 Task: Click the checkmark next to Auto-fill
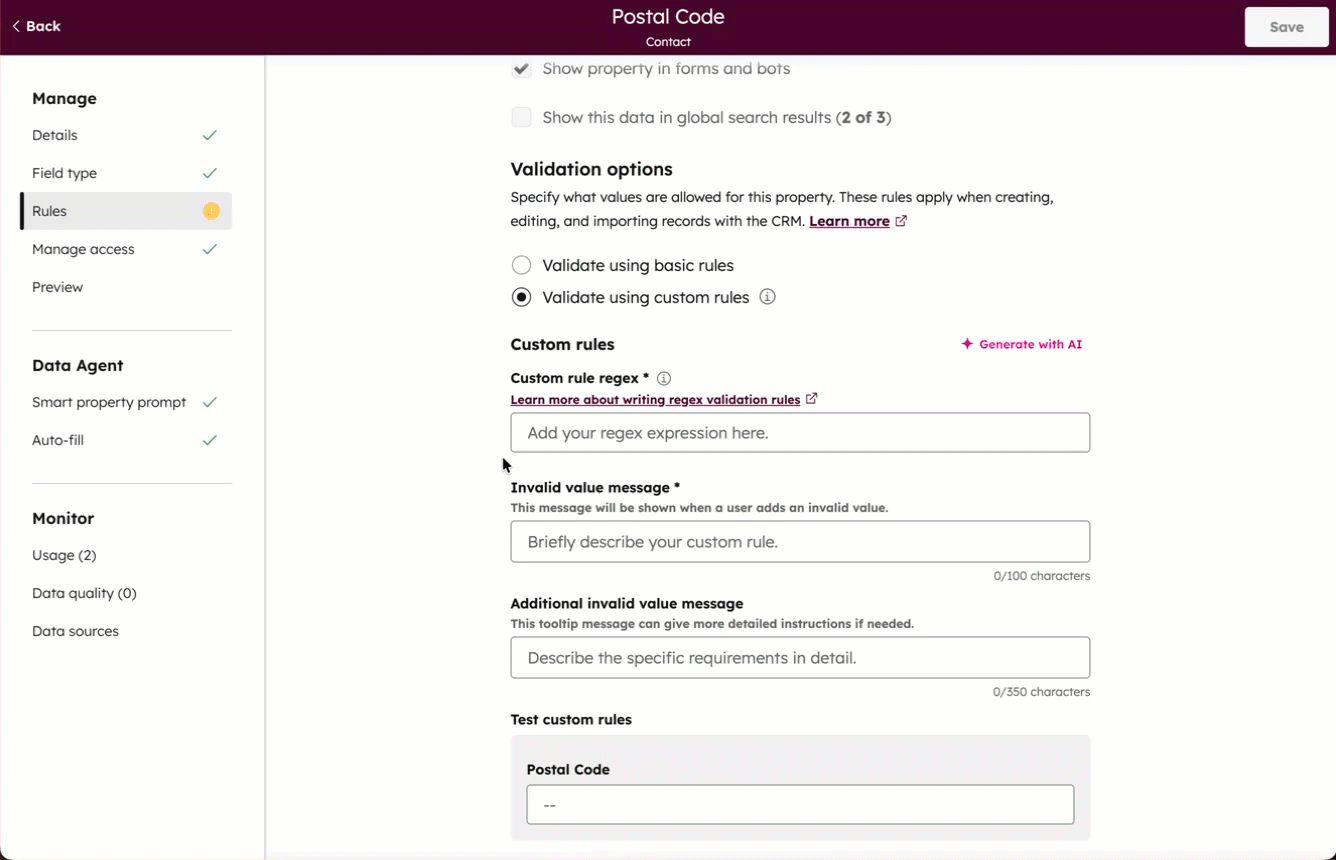coord(209,439)
